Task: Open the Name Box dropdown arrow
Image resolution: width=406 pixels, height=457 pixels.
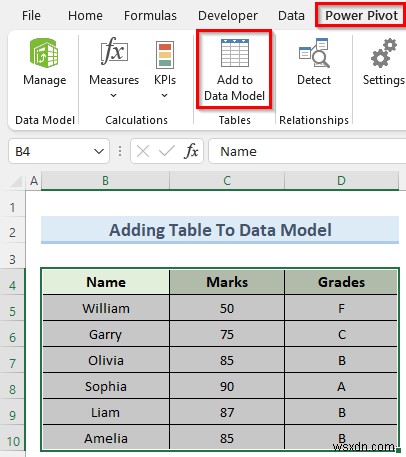Action: point(99,152)
